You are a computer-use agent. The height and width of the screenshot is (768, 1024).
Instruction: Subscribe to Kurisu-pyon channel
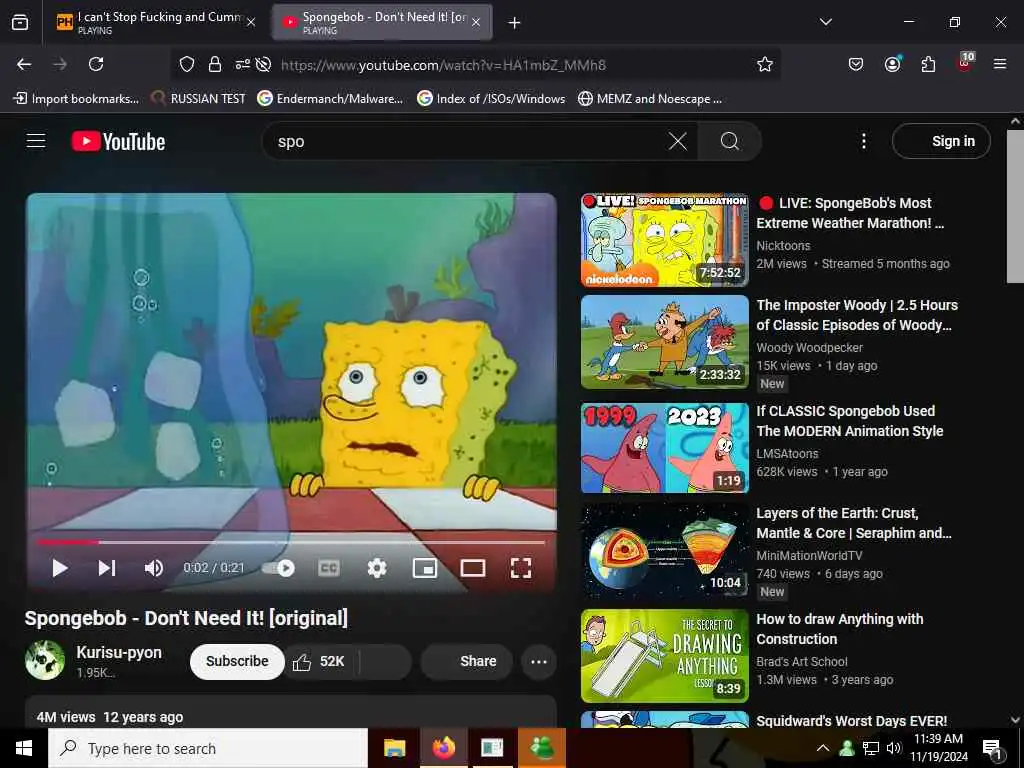click(237, 661)
